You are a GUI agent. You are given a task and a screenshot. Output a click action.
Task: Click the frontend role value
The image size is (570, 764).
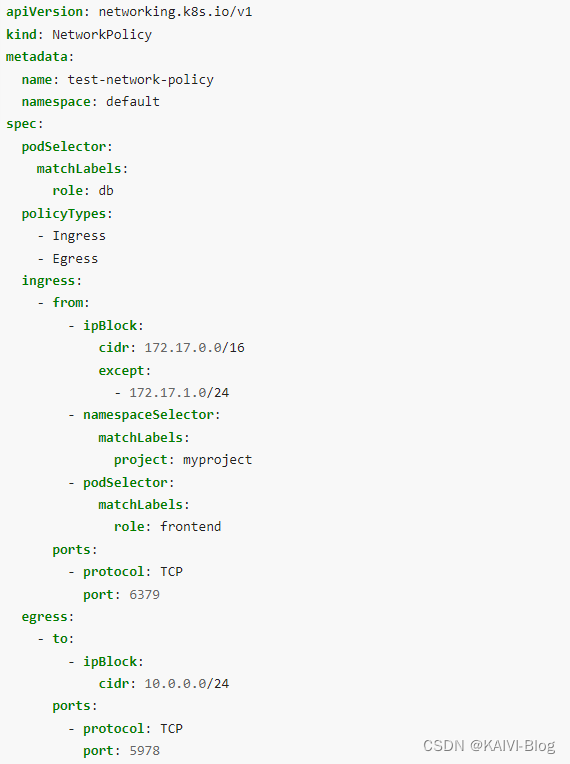click(x=190, y=527)
